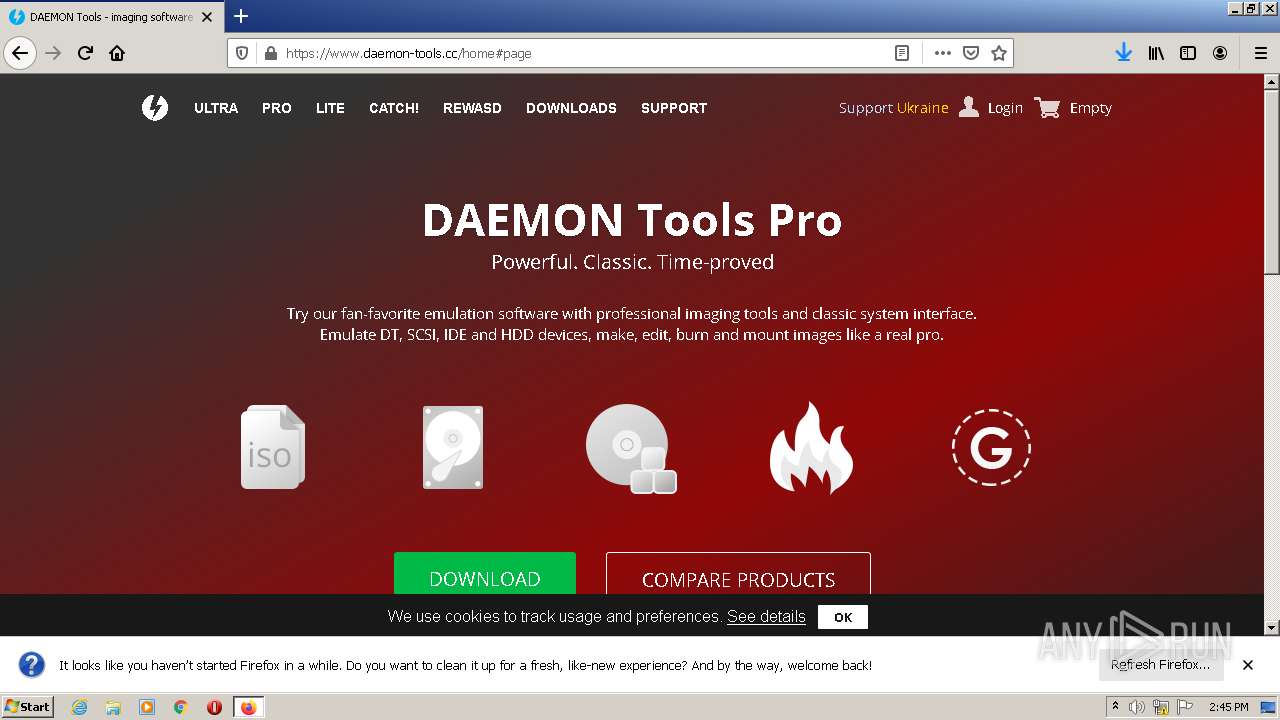Viewport: 1280px width, 720px height.
Task: Reload the page with the refresh icon
Action: [85, 53]
